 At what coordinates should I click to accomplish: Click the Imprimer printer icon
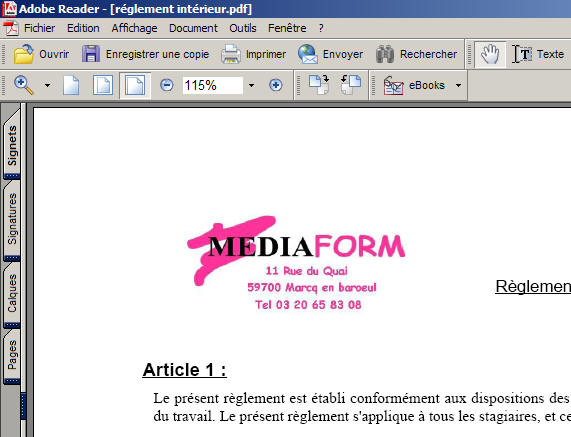231,54
